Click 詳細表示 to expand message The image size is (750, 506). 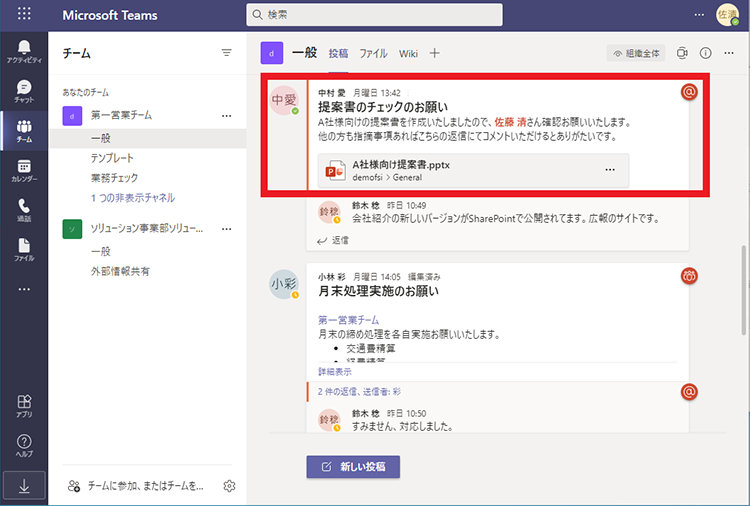tap(335, 372)
